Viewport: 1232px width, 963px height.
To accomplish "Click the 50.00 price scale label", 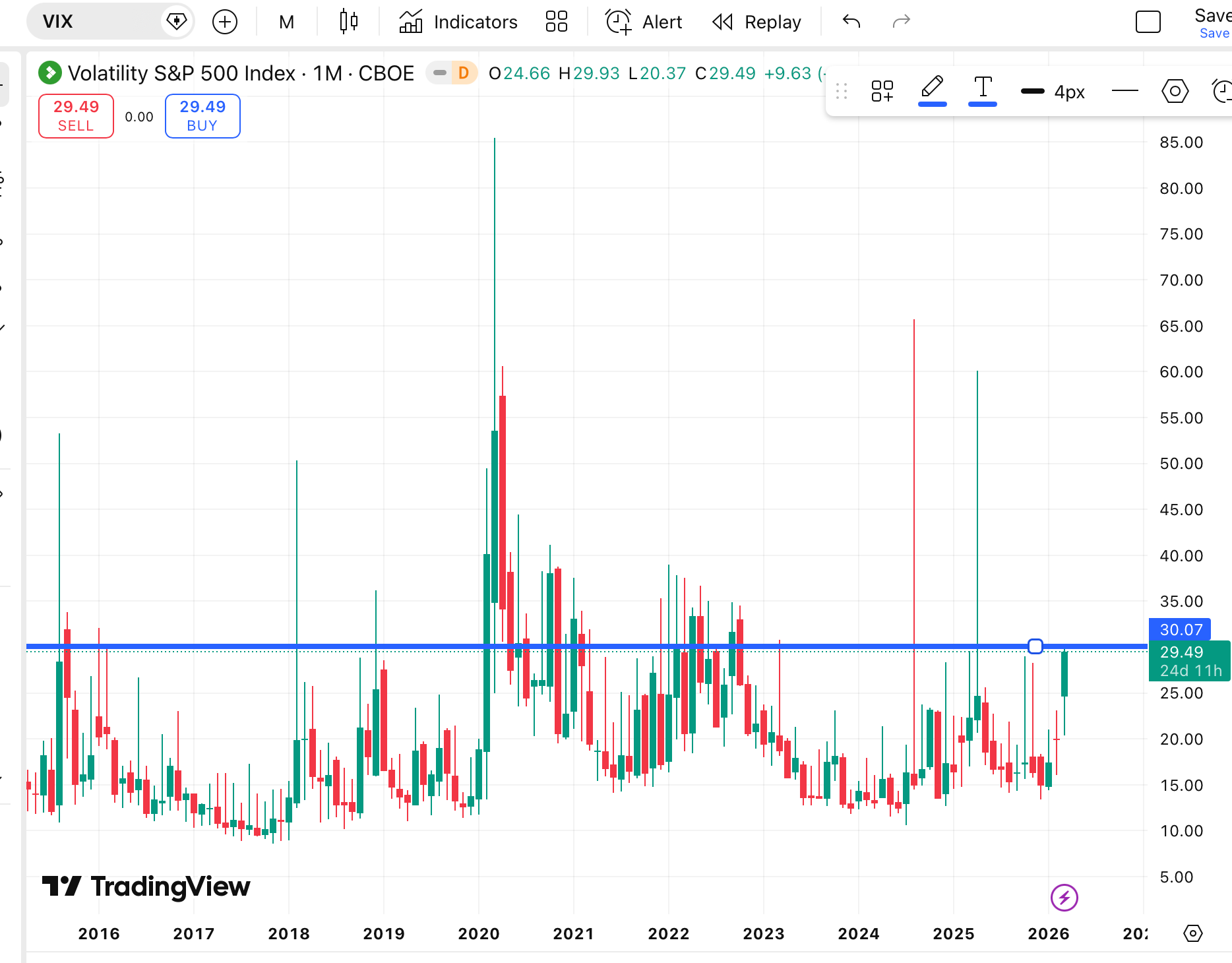I will pyautogui.click(x=1181, y=464).
